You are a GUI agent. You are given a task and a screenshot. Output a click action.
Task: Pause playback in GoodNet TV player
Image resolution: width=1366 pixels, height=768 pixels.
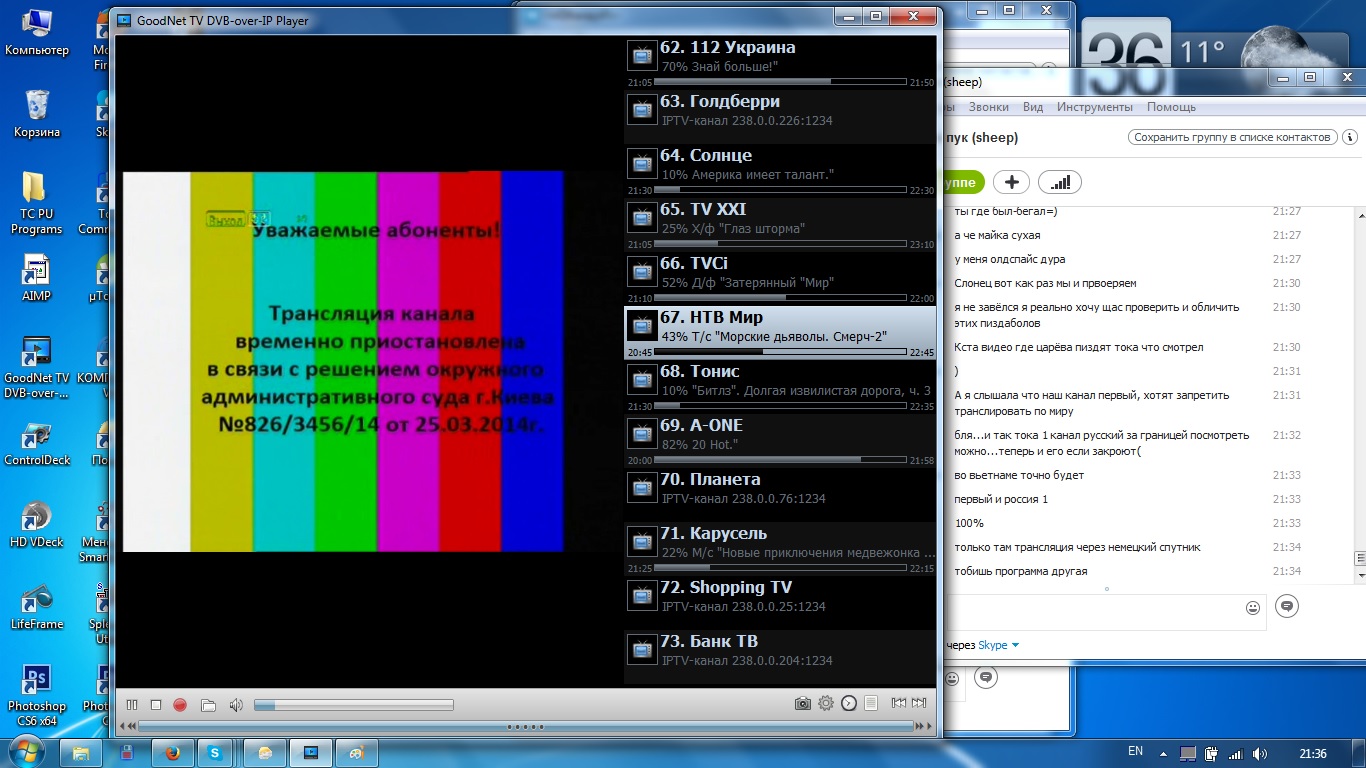pyautogui.click(x=132, y=704)
